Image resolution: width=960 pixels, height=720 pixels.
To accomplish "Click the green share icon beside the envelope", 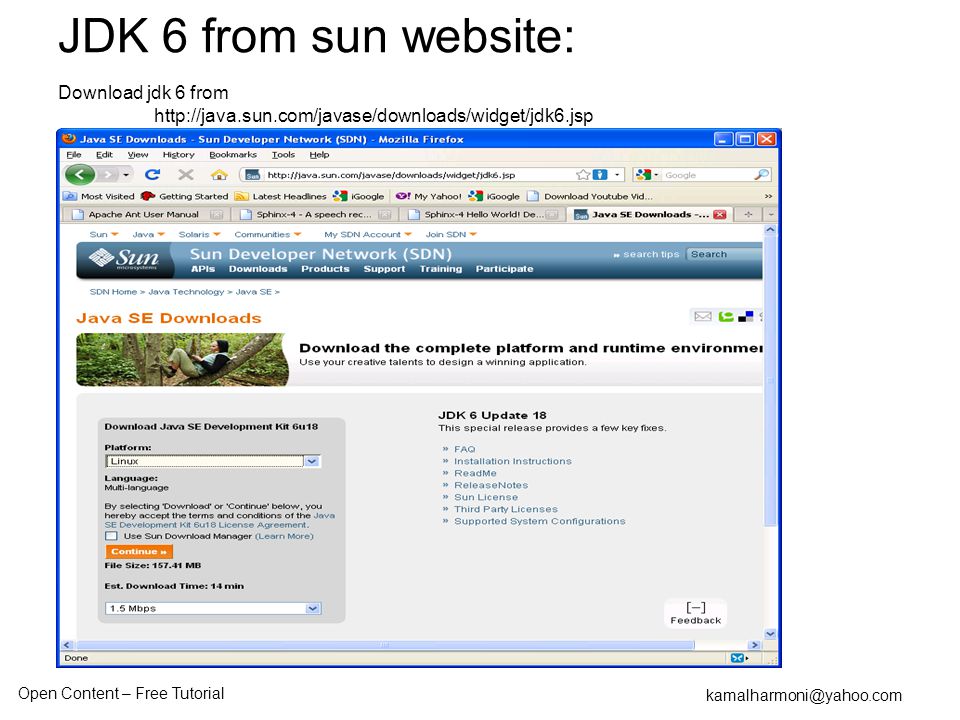I will [726, 317].
